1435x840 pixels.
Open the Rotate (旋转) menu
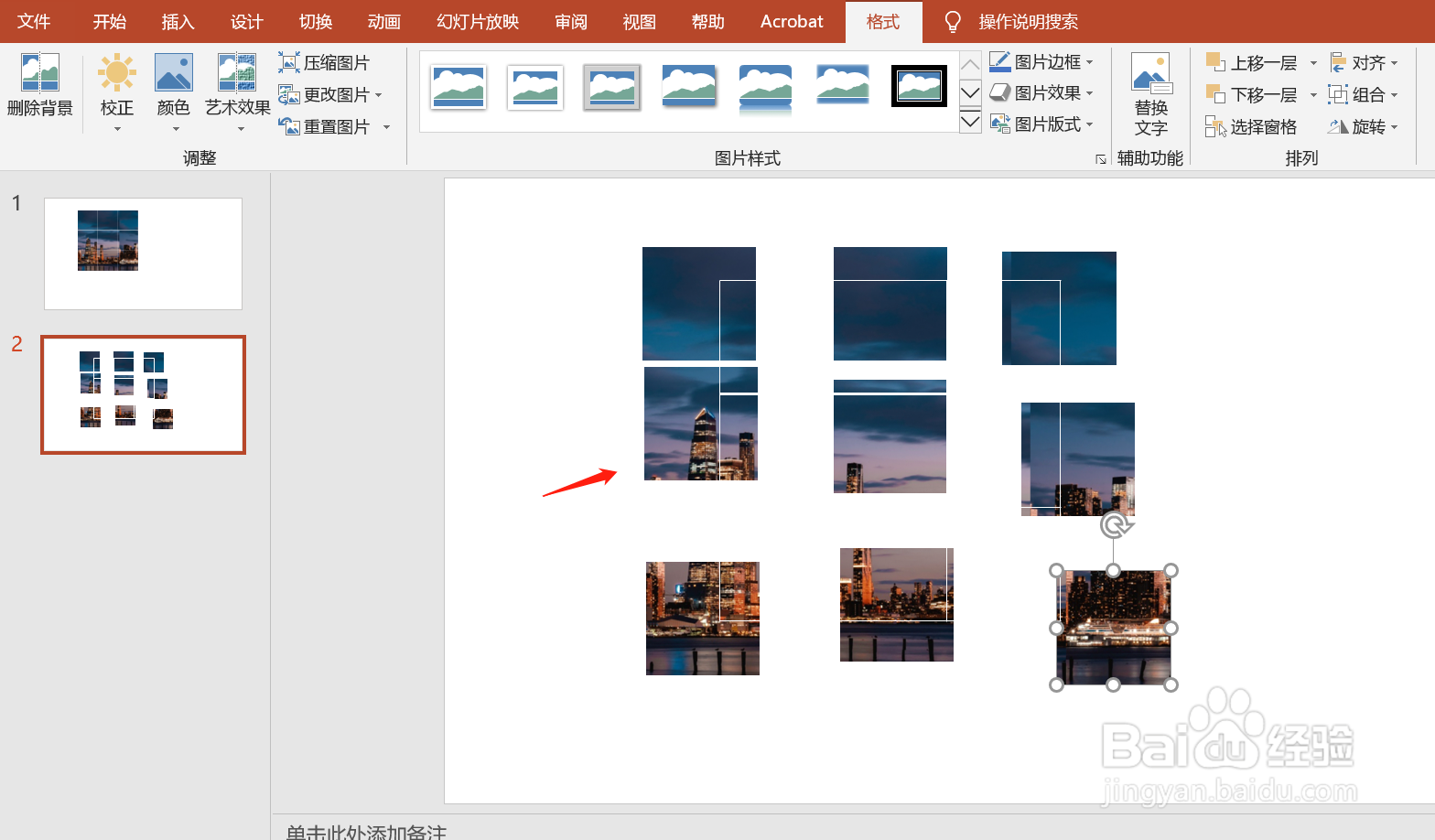pyautogui.click(x=1364, y=126)
